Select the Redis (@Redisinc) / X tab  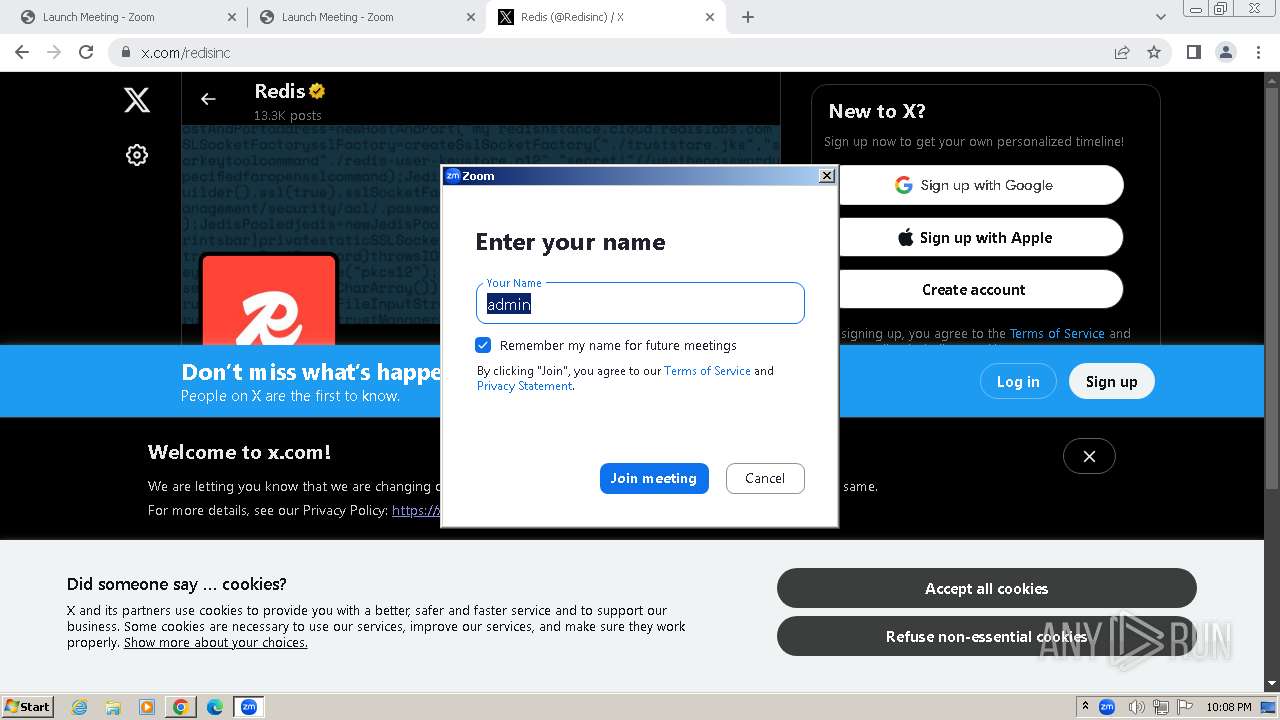[x=605, y=17]
